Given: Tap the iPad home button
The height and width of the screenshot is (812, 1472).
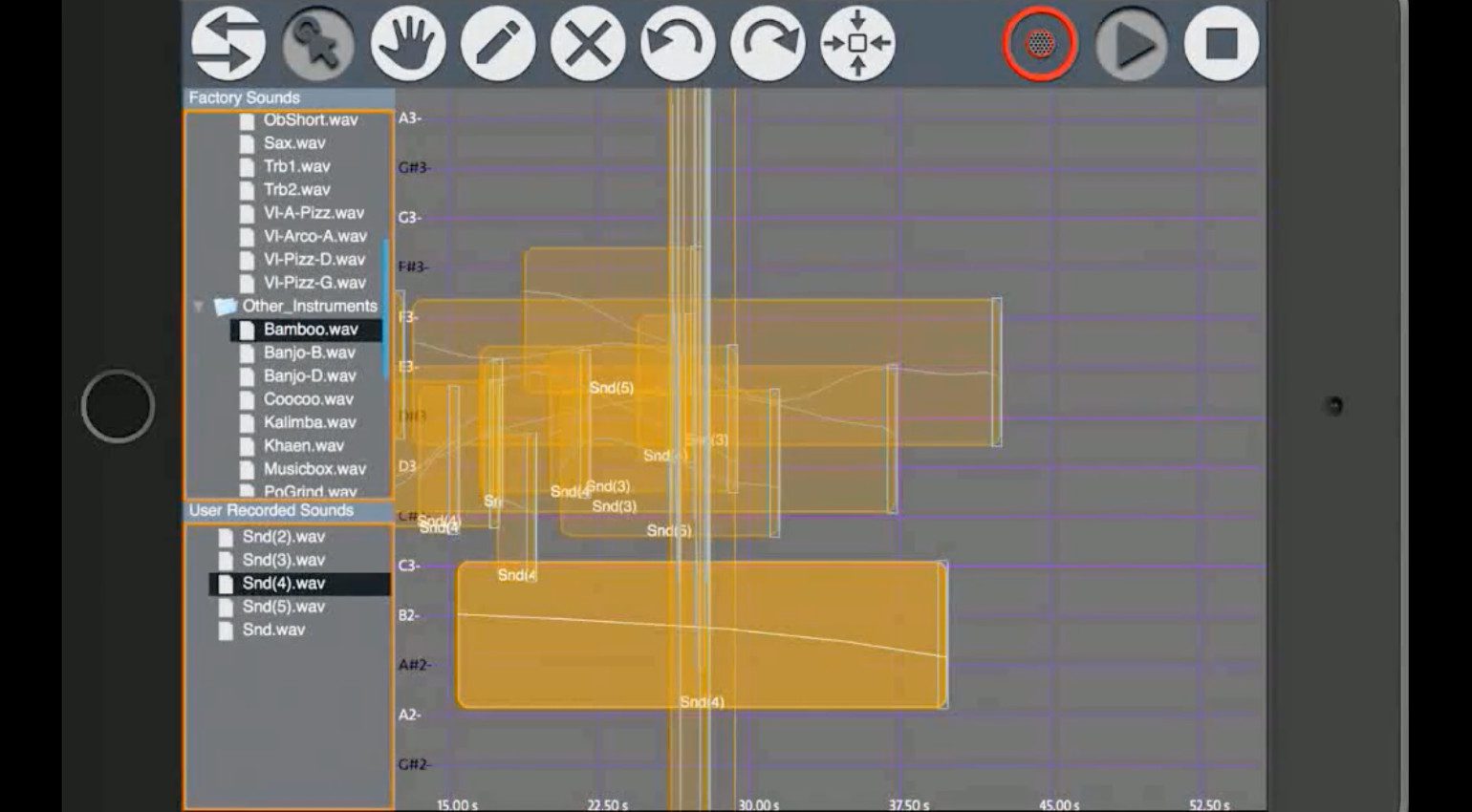Looking at the screenshot, I should pyautogui.click(x=119, y=406).
